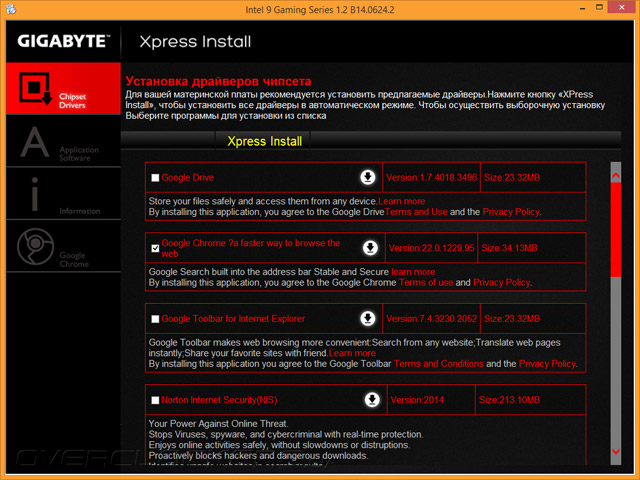640x480 pixels.
Task: Close the installer window
Action: (622, 8)
